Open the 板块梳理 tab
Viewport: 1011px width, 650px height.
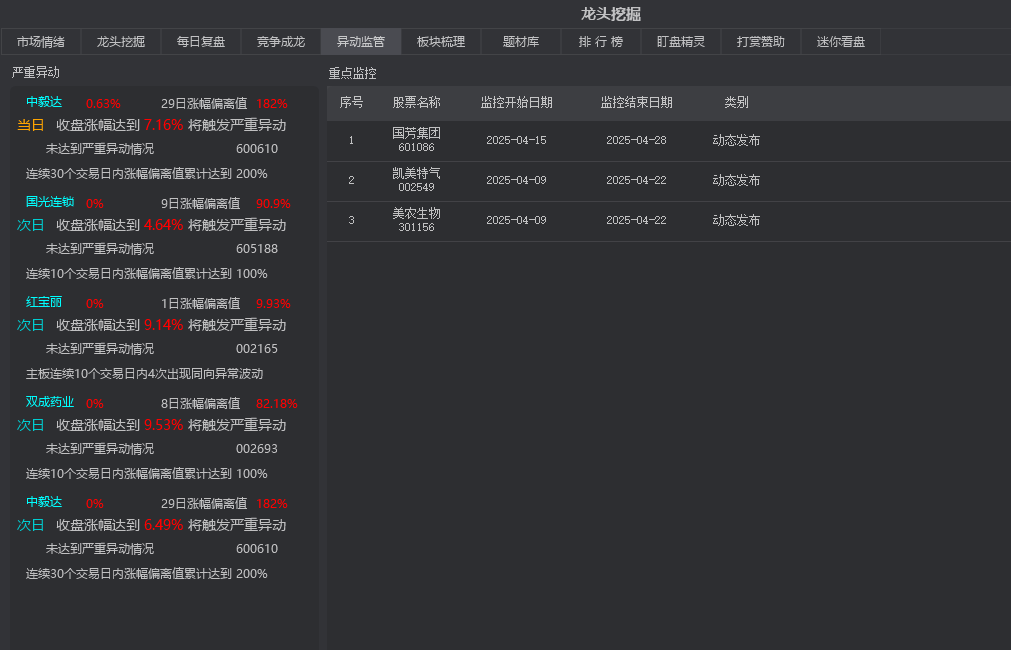pyautogui.click(x=441, y=42)
